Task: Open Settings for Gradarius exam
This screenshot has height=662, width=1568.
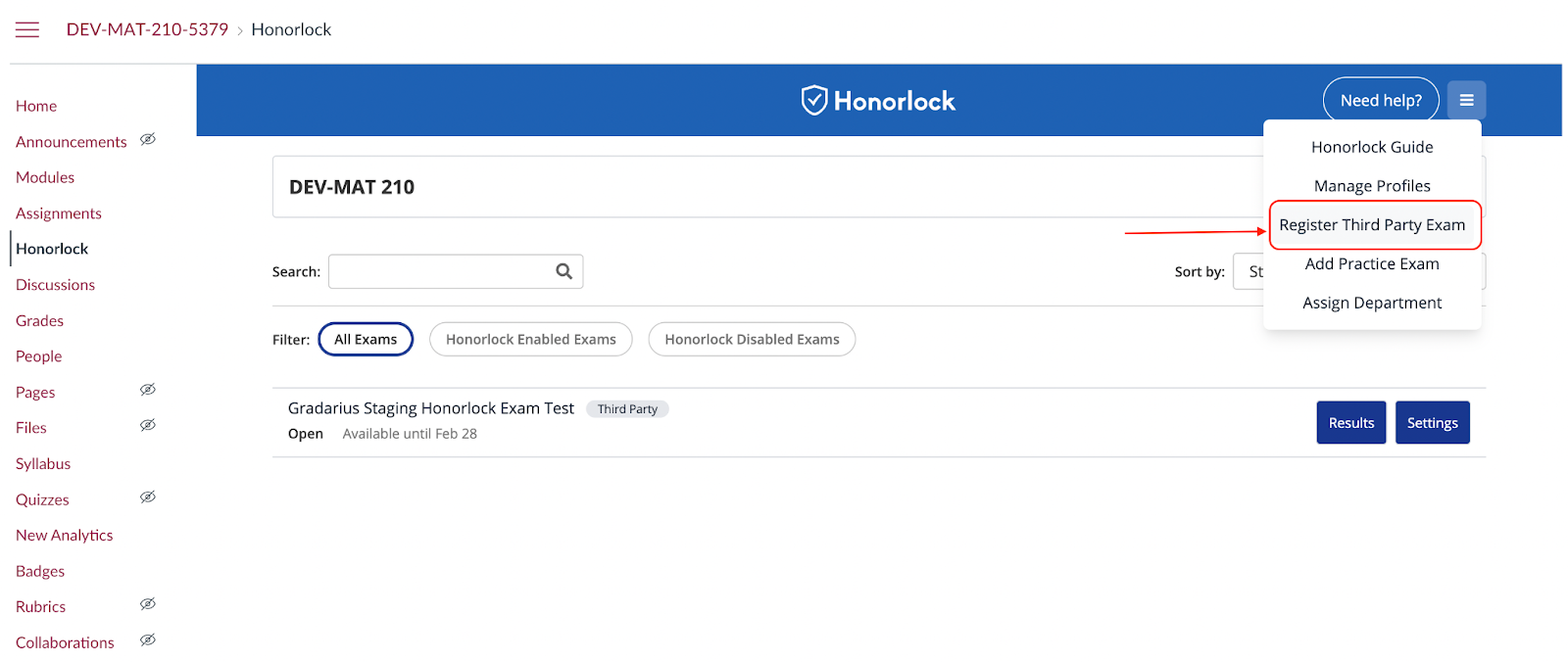Action: click(1432, 422)
